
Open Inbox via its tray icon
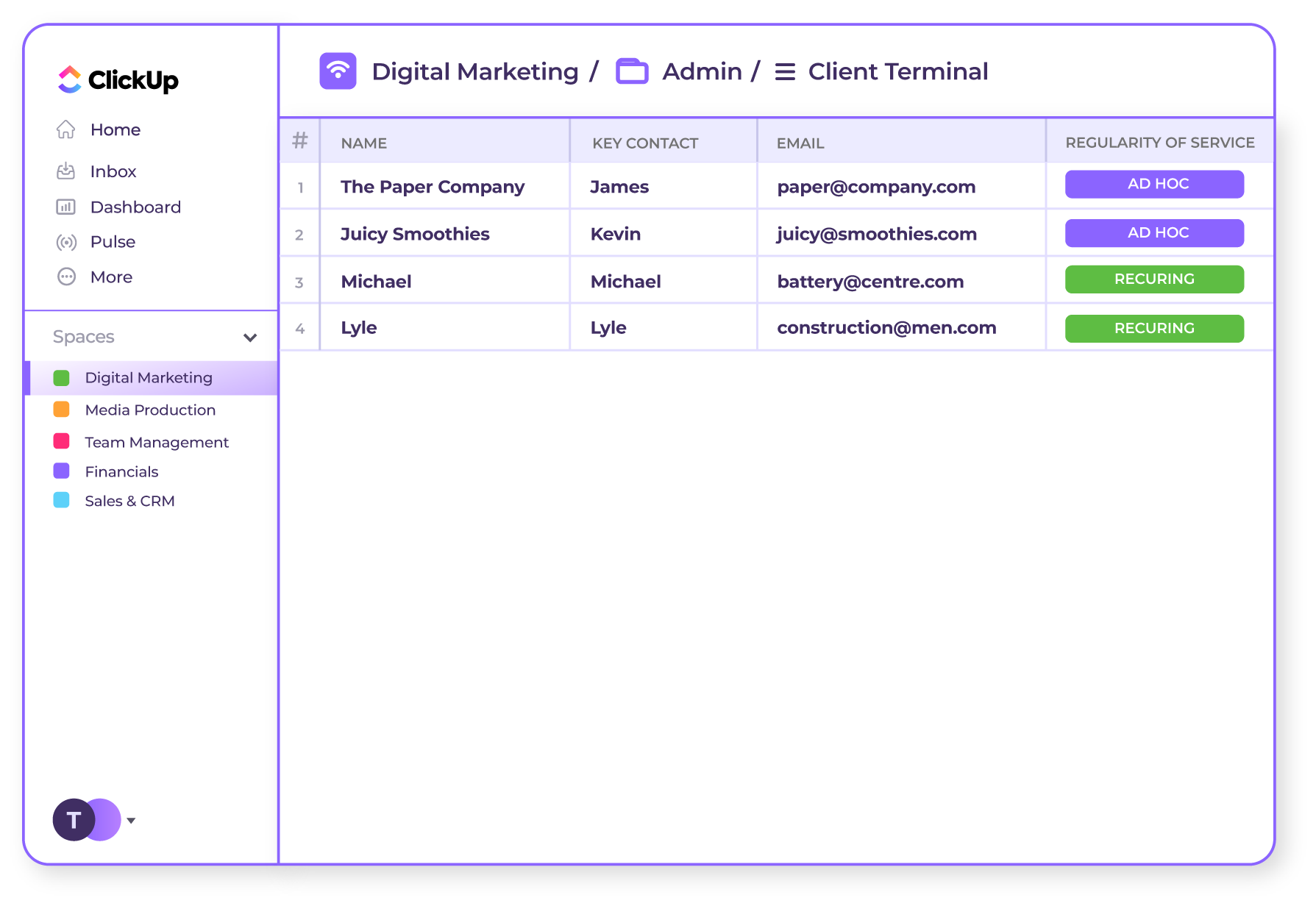click(66, 171)
